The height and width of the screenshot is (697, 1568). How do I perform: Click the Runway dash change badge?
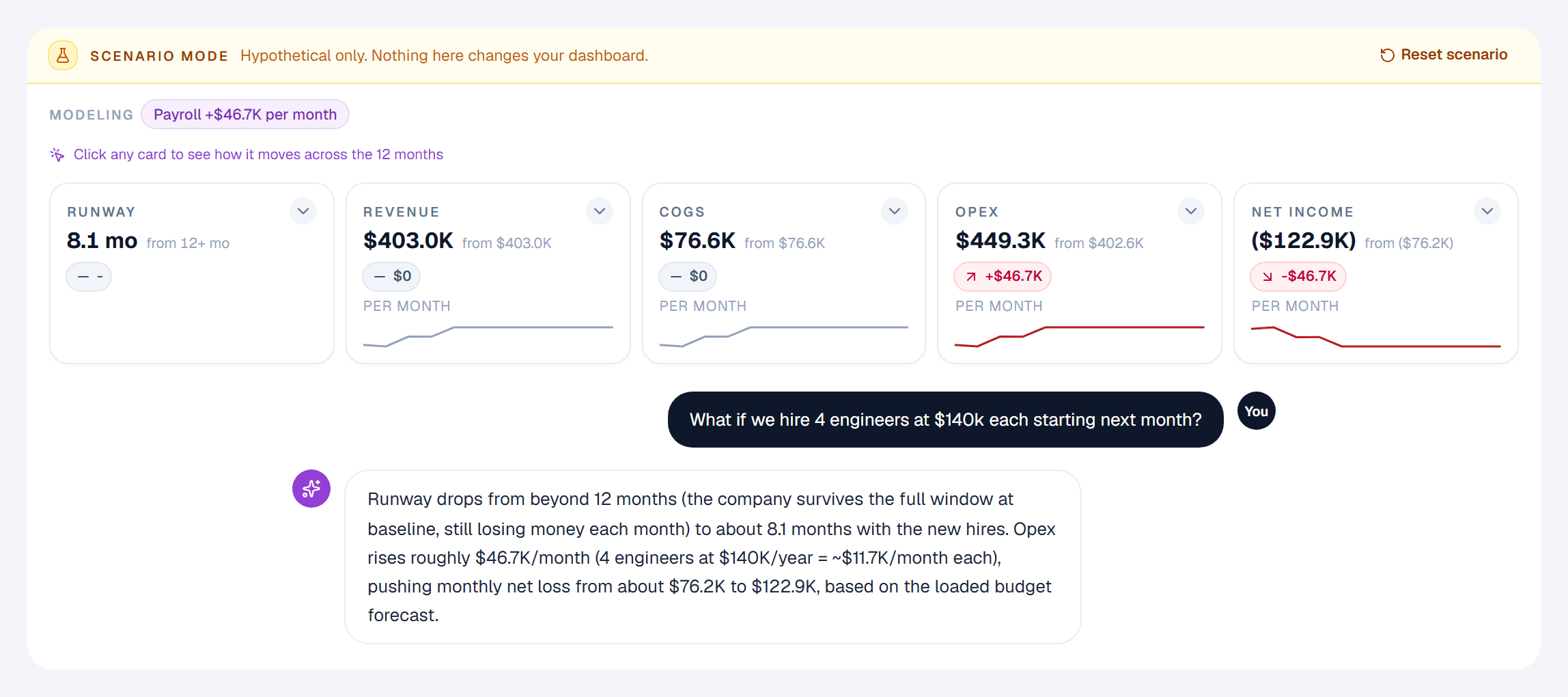pos(89,276)
